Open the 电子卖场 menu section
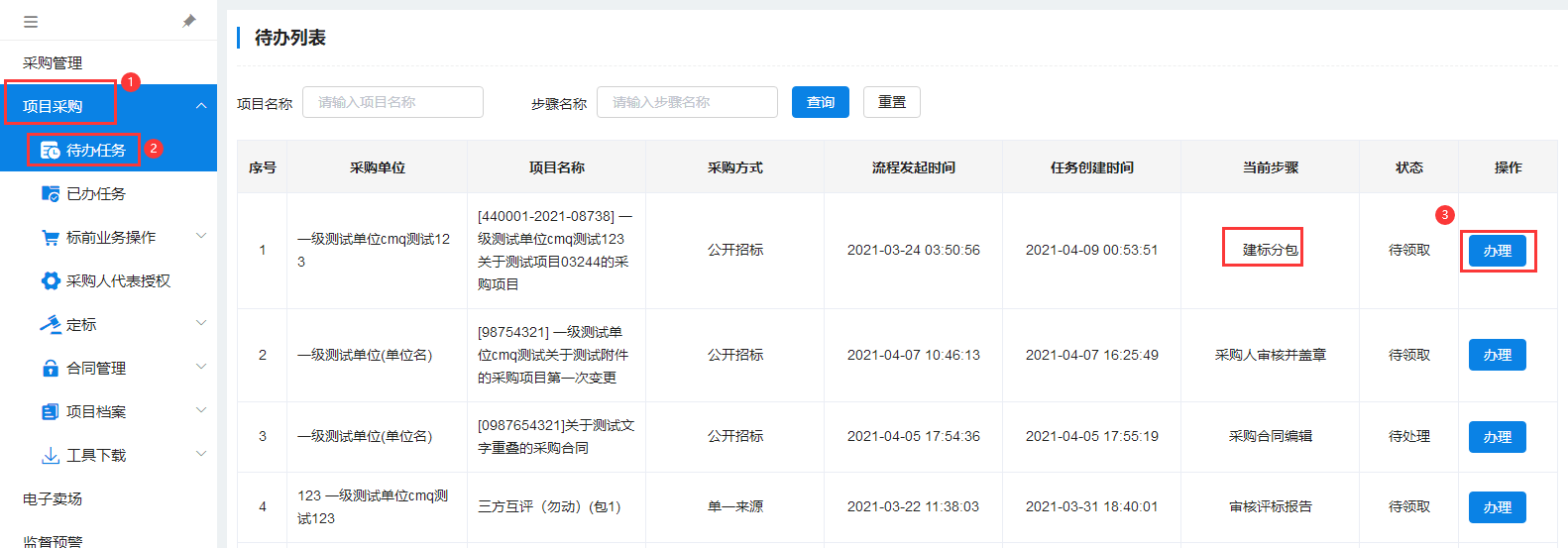 click(x=53, y=498)
